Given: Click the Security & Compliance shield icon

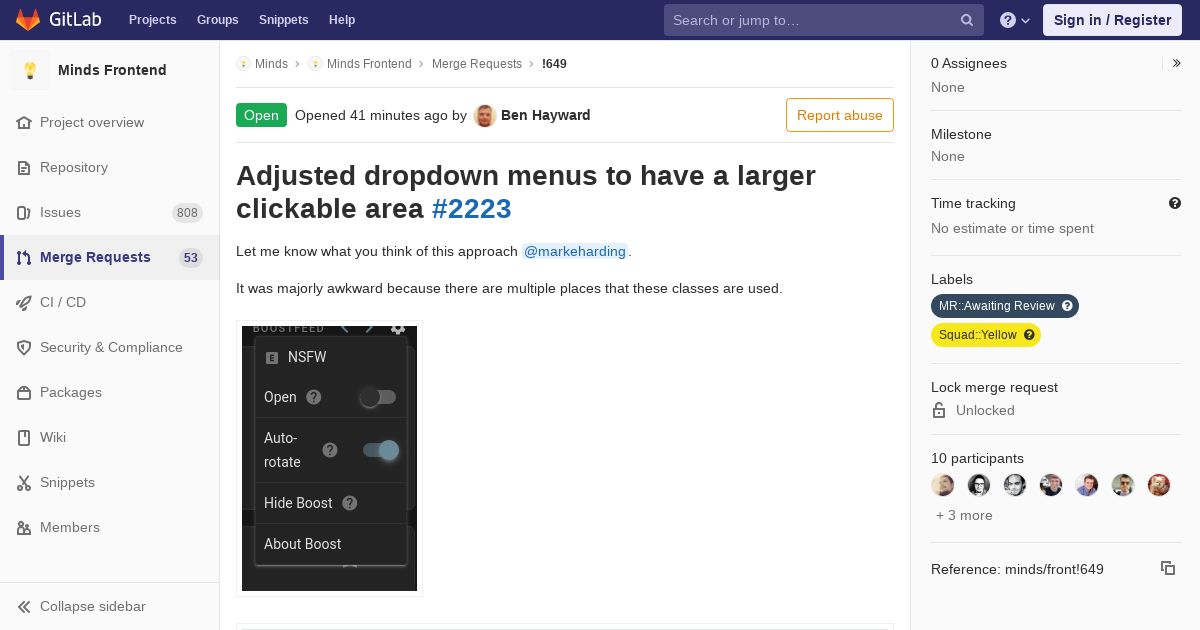Looking at the screenshot, I should click(x=24, y=347).
